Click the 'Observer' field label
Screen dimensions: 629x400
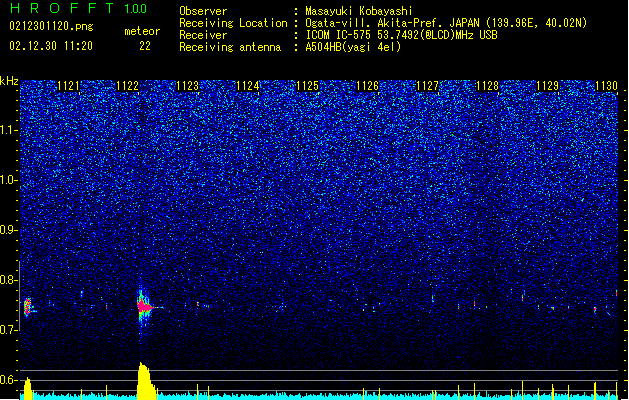point(203,11)
